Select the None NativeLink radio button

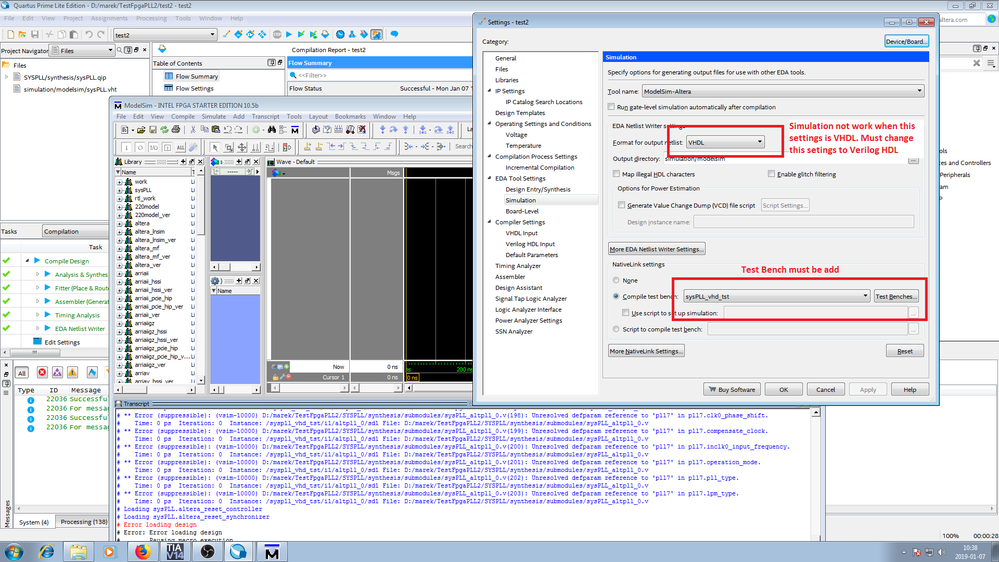tap(616, 280)
